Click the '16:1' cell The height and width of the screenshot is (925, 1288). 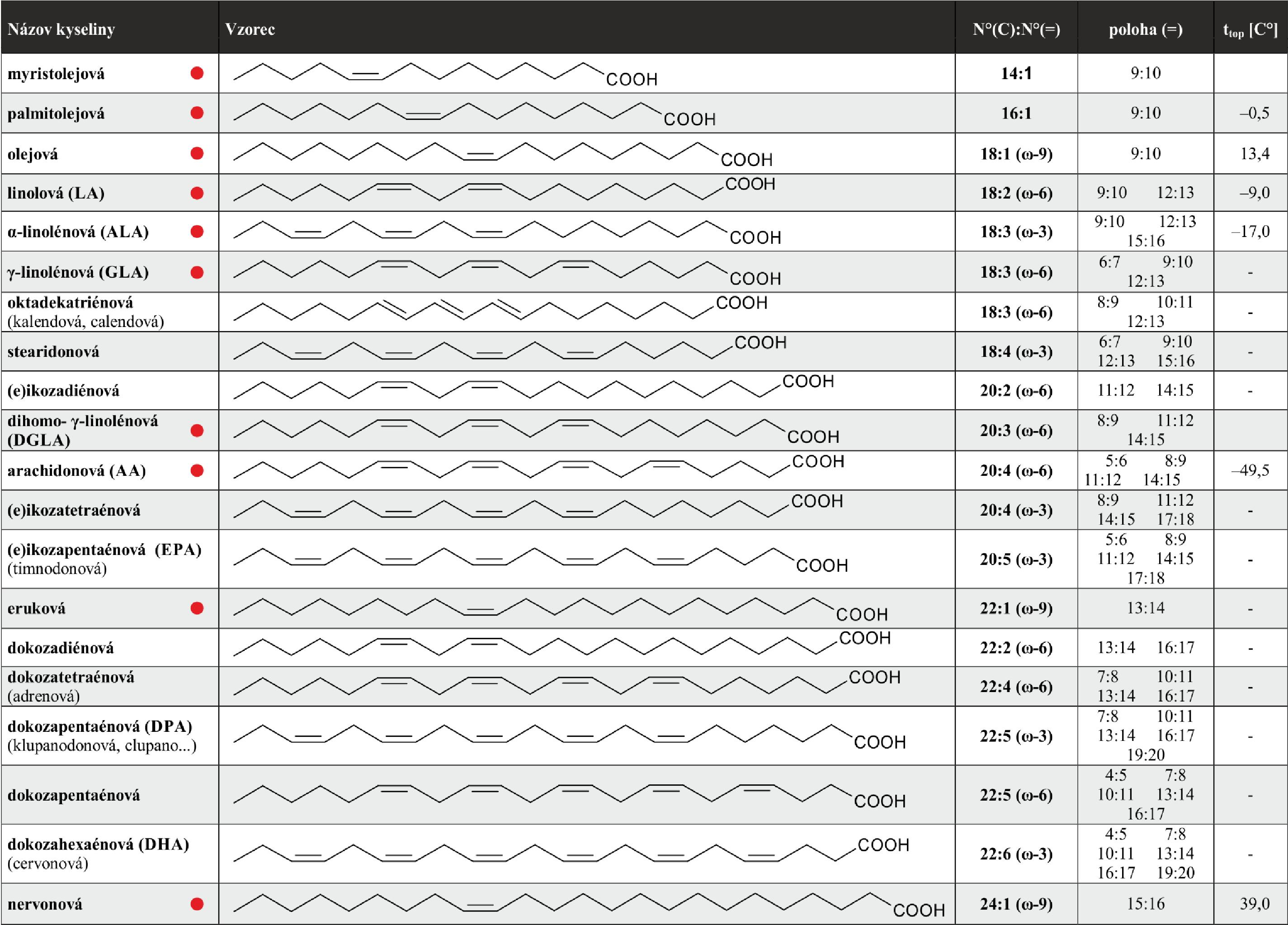[1016, 113]
